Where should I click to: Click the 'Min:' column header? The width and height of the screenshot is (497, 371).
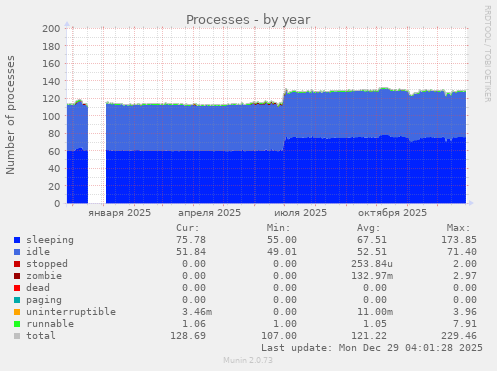coord(278,228)
